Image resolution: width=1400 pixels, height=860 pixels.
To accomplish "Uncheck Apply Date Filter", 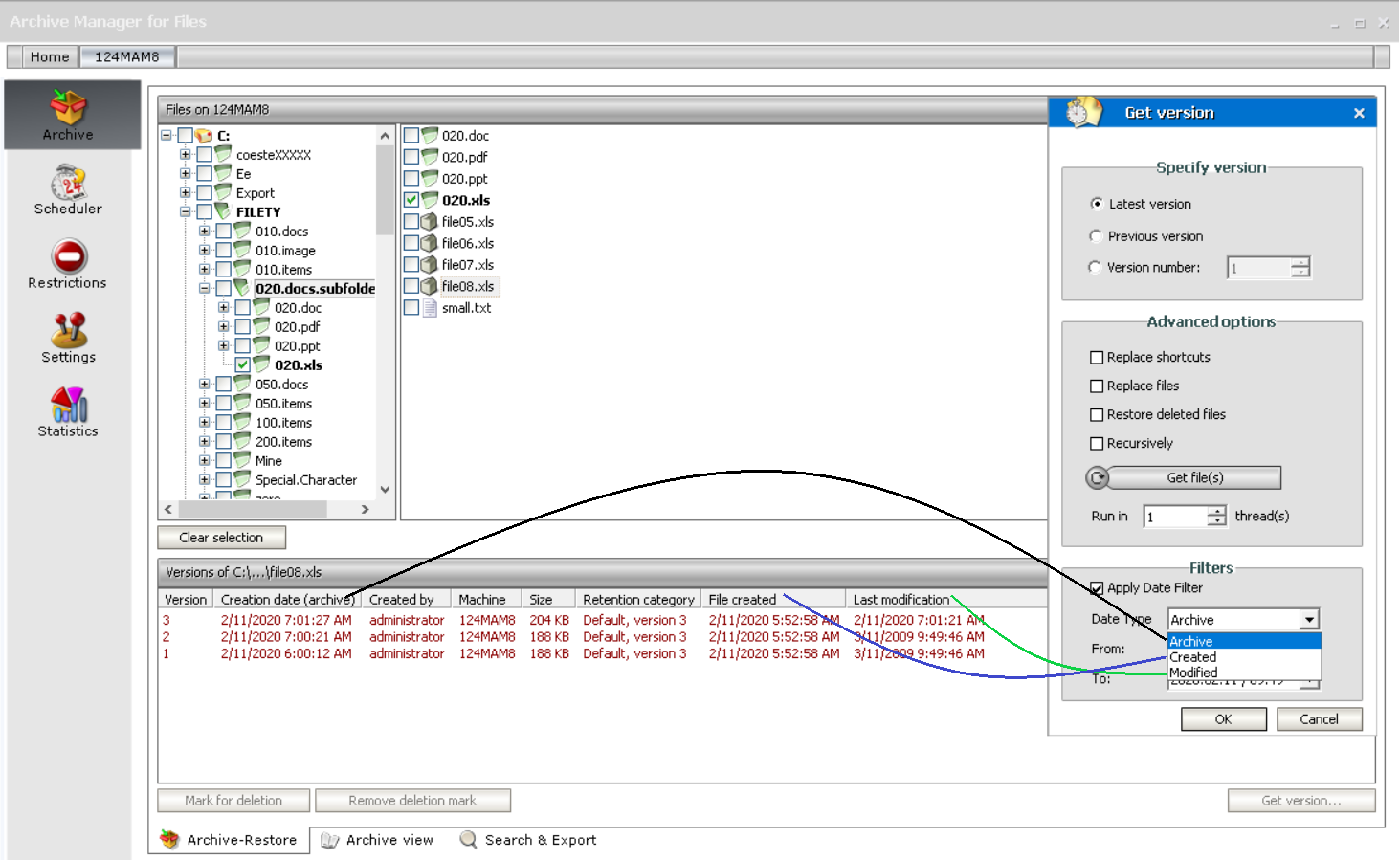I will pyautogui.click(x=1096, y=587).
